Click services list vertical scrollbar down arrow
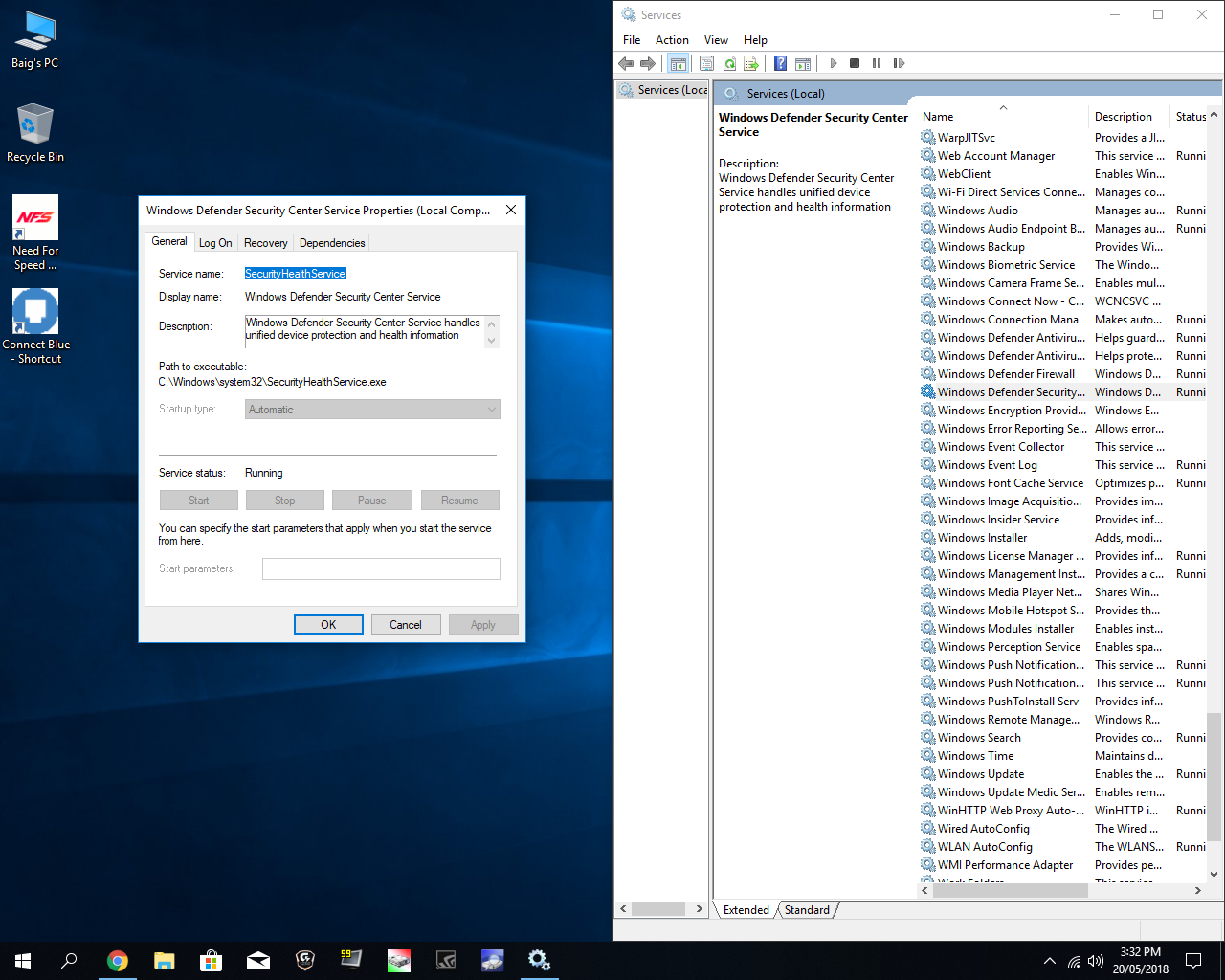 1214,874
